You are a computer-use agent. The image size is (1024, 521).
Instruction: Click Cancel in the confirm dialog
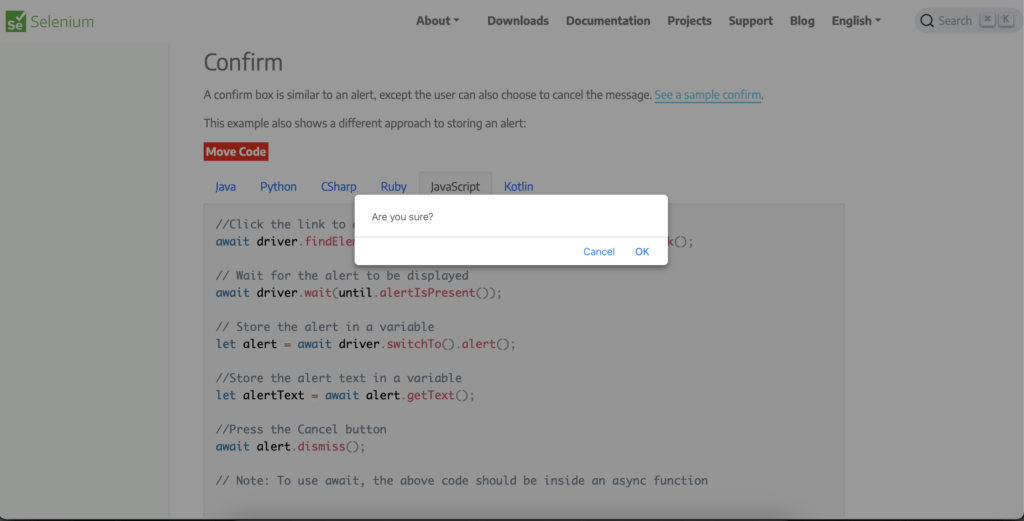(x=599, y=251)
